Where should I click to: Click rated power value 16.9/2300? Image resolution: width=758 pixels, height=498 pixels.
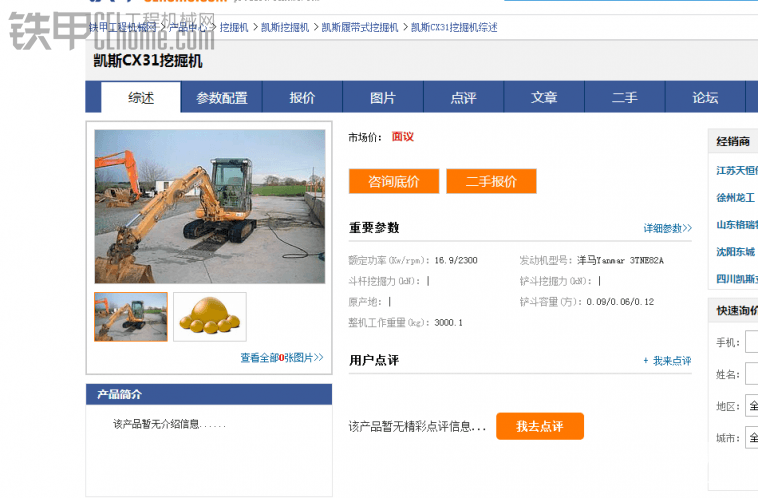[x=456, y=260]
